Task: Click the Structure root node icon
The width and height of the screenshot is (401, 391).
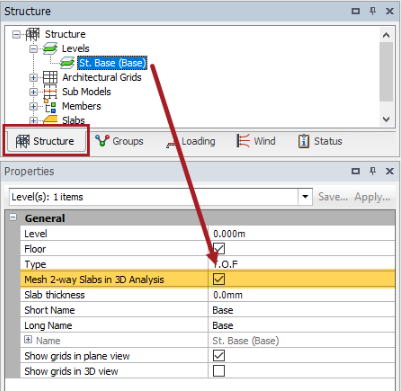Action: click(33, 34)
